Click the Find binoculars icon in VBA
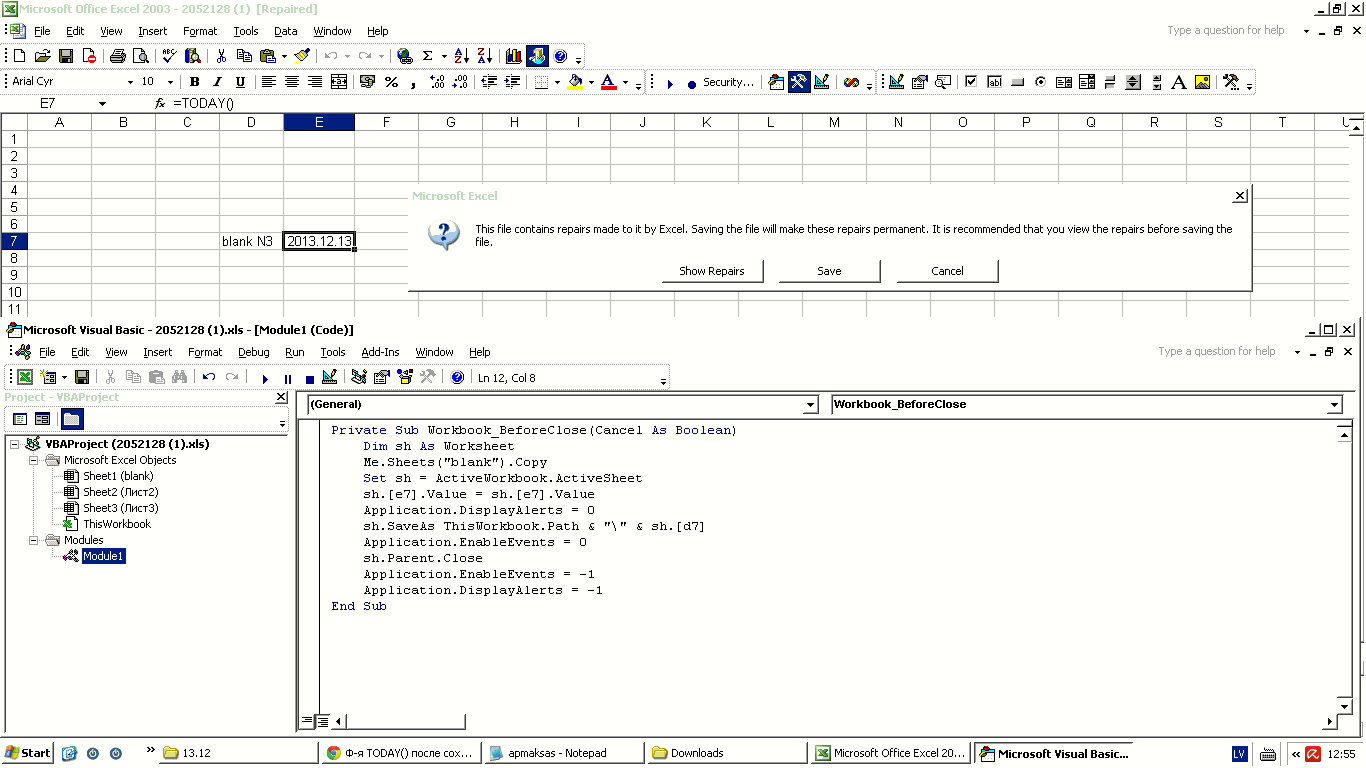The image size is (1366, 768). click(179, 377)
